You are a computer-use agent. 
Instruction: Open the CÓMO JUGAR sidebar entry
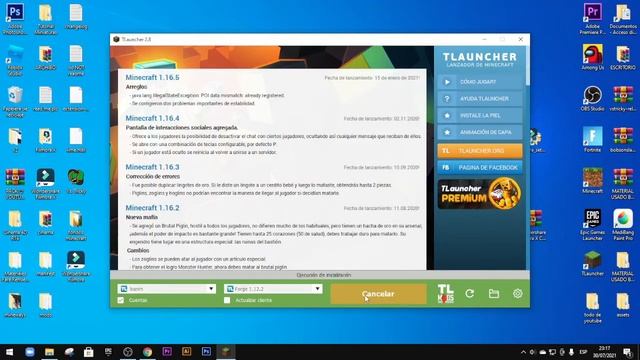pyautogui.click(x=480, y=82)
